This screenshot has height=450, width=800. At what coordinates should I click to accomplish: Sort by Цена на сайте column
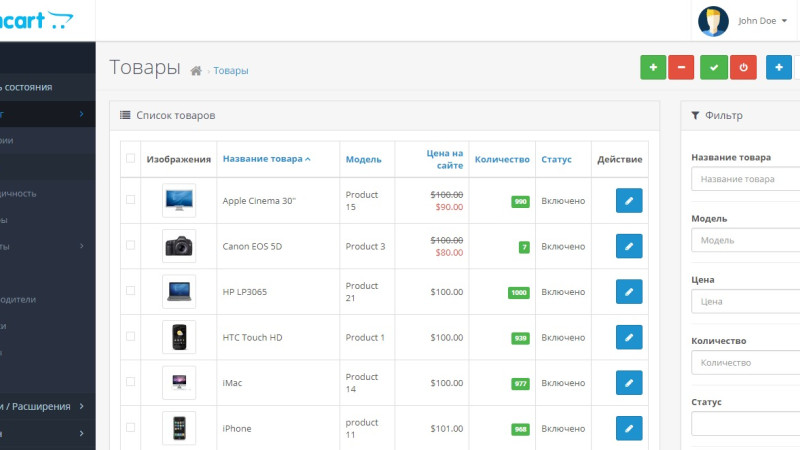tap(444, 159)
